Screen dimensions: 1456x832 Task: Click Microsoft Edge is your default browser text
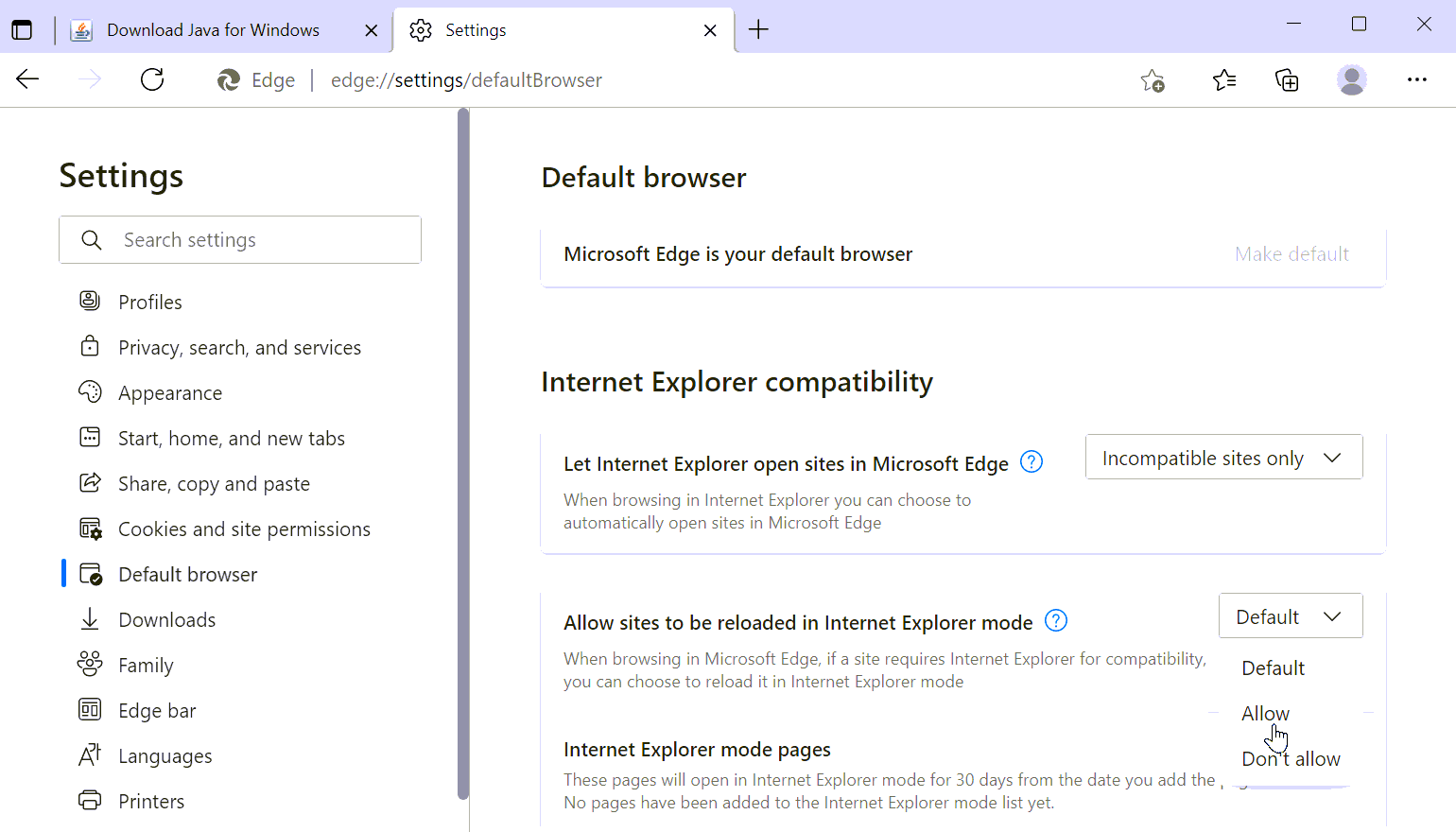(737, 254)
